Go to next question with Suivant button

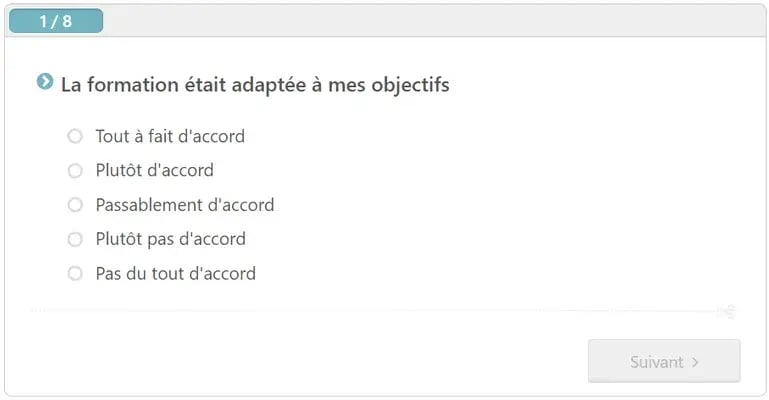[664, 361]
